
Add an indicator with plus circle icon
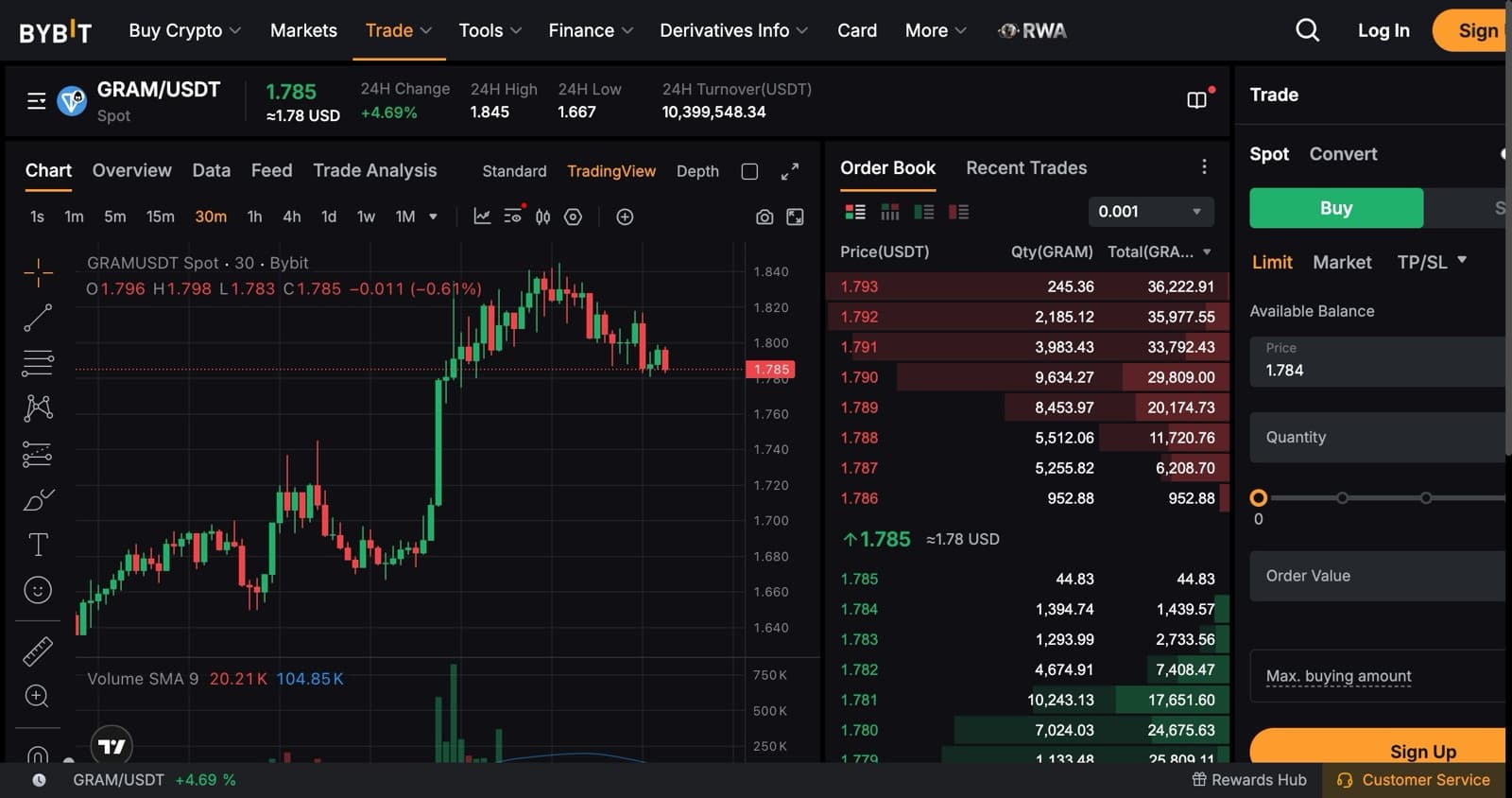[625, 217]
